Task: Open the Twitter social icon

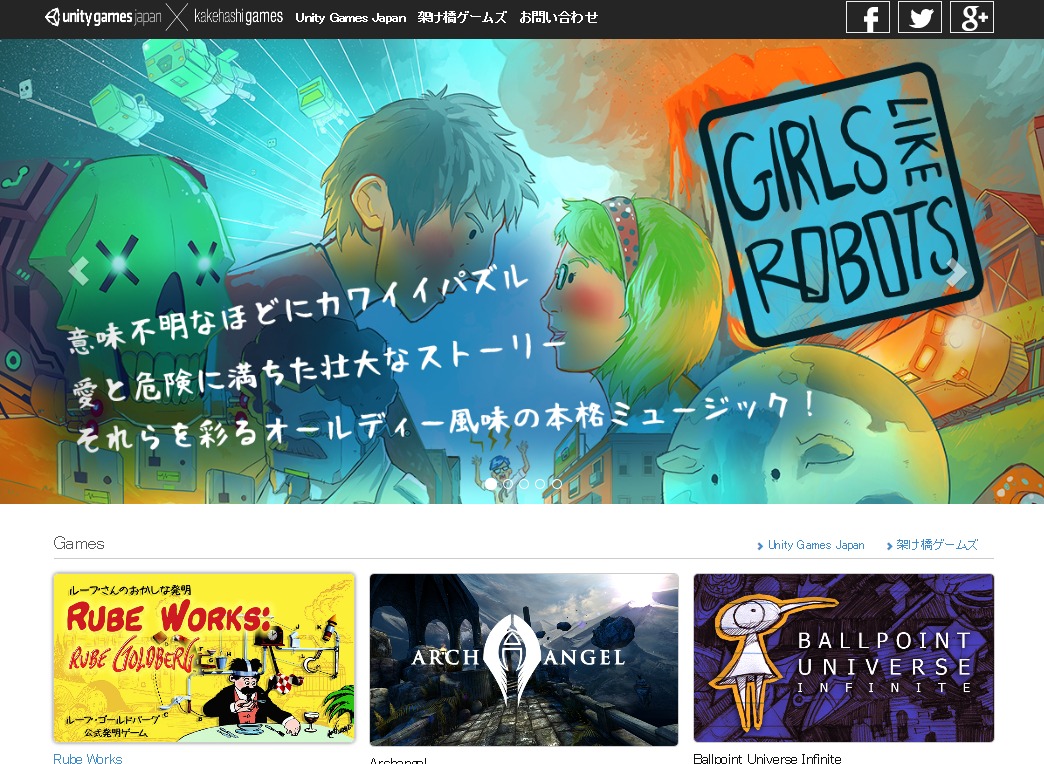Action: pos(919,17)
